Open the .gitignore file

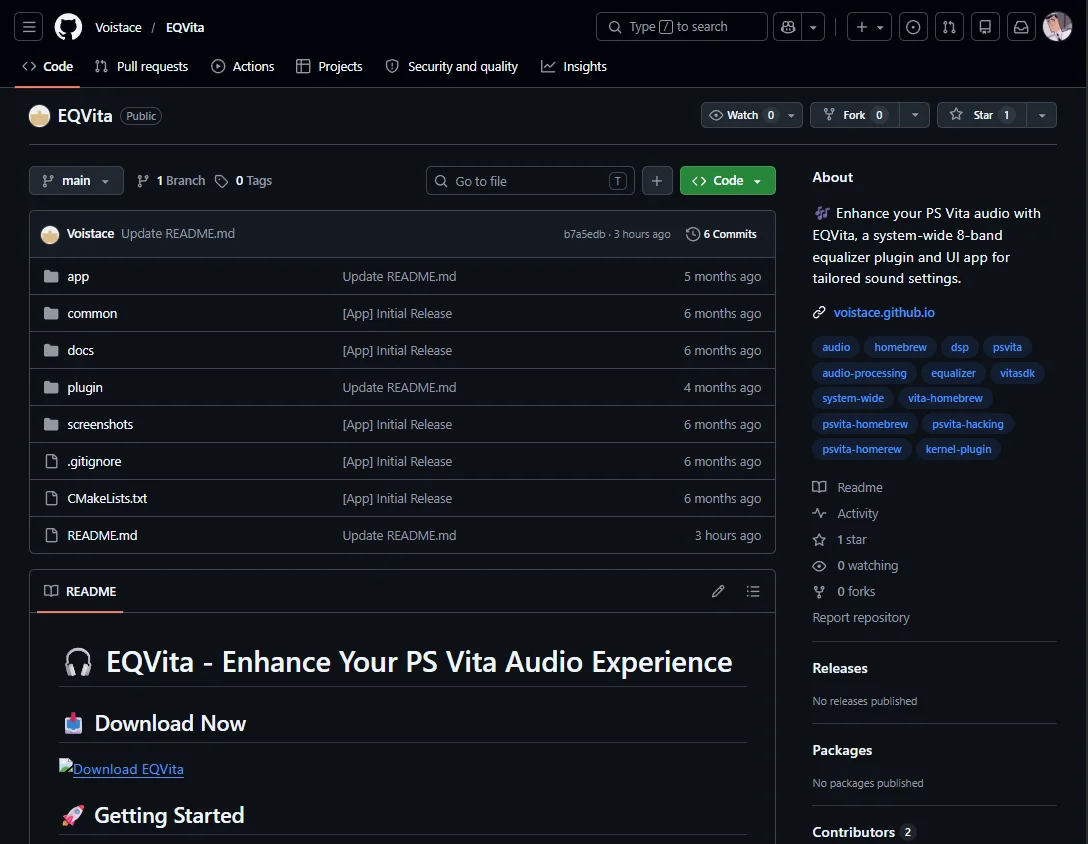tap(94, 462)
